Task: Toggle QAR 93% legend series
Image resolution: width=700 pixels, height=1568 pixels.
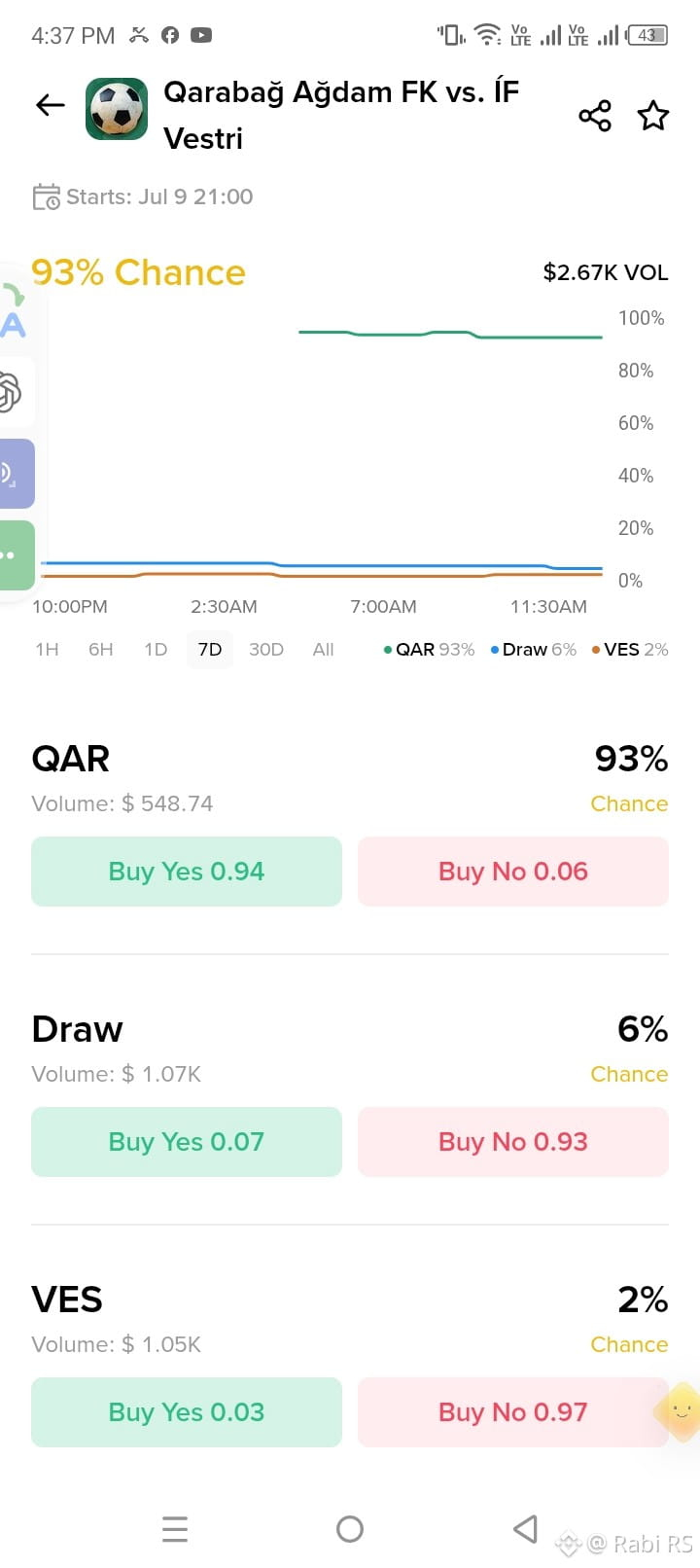Action: point(429,650)
